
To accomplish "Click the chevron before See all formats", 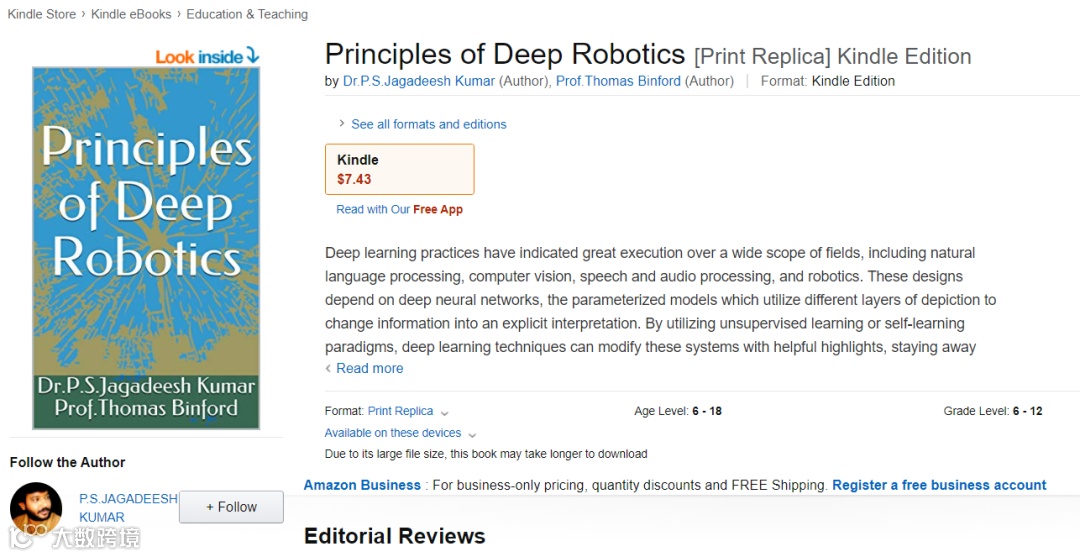I will (341, 123).
